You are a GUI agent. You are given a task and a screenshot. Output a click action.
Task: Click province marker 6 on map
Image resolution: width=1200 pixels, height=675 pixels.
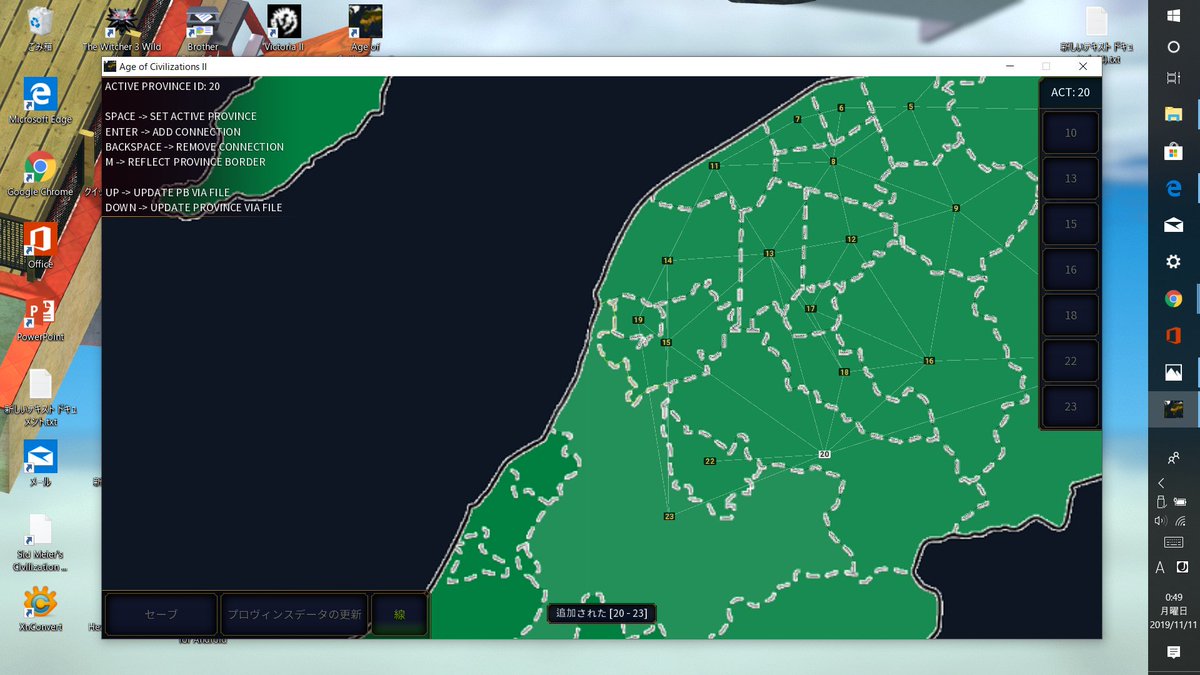click(x=841, y=107)
